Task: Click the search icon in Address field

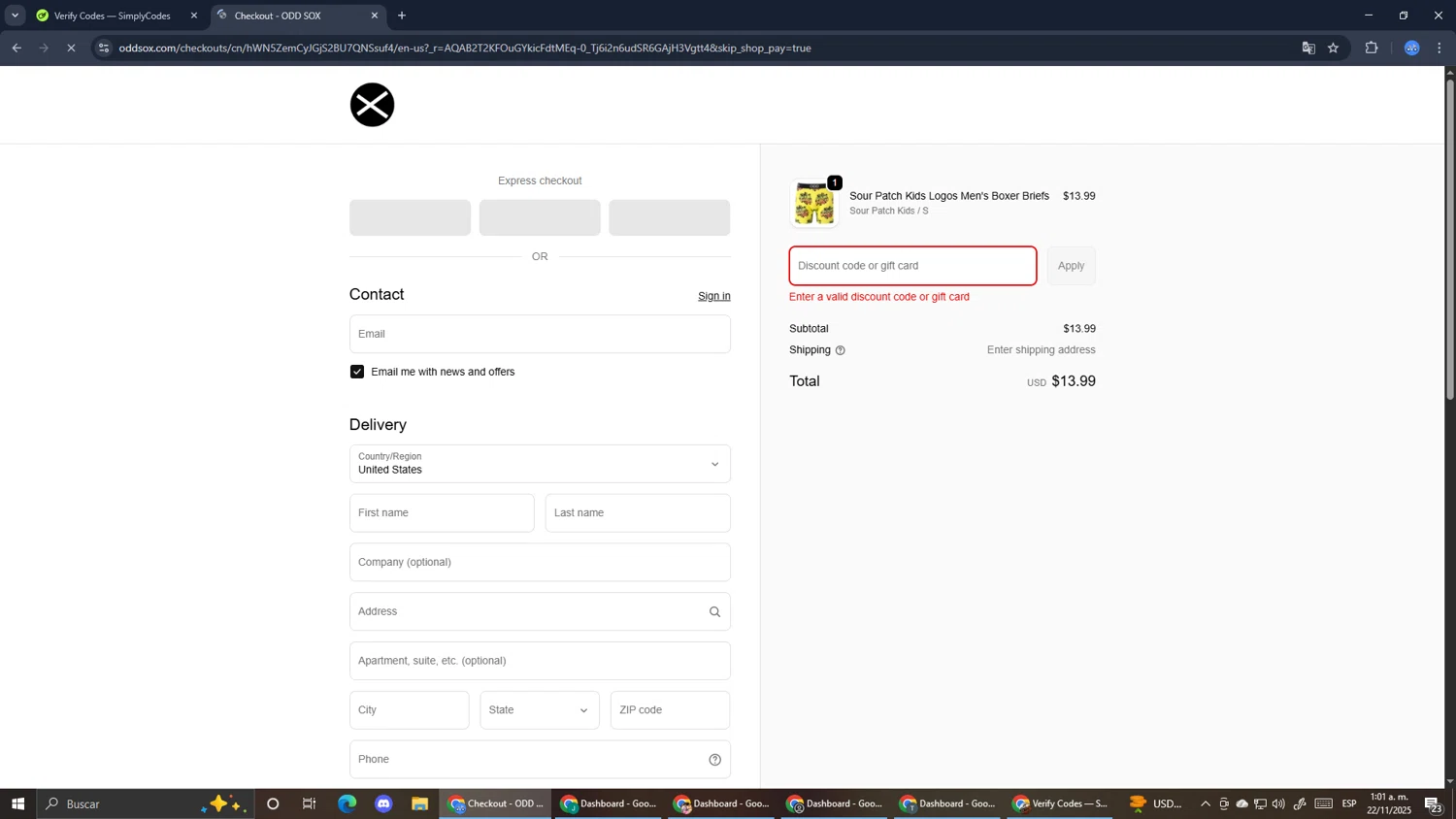Action: tap(714, 611)
